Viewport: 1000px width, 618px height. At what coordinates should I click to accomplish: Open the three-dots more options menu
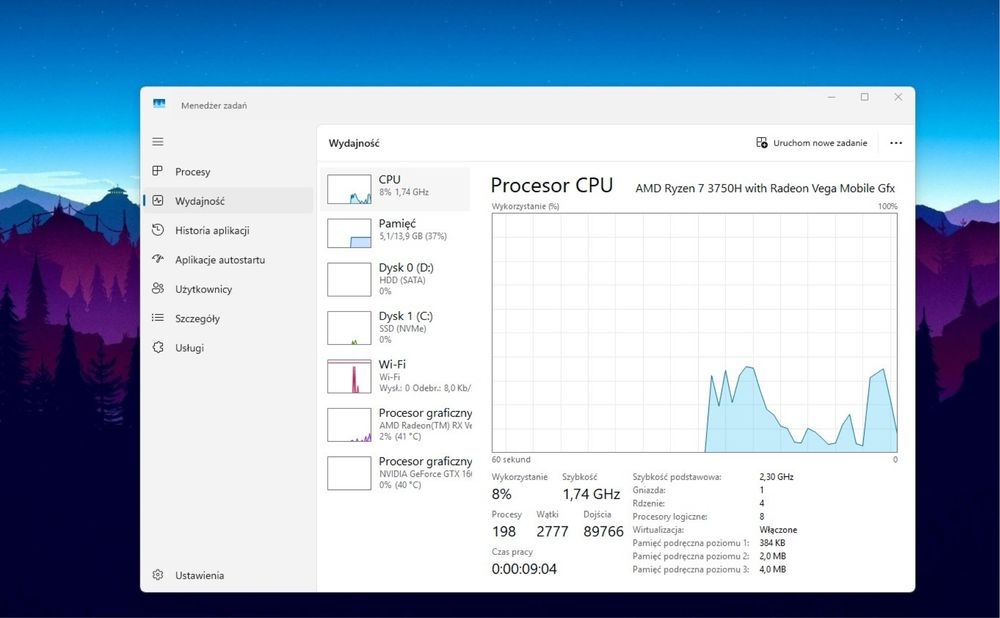tap(896, 143)
